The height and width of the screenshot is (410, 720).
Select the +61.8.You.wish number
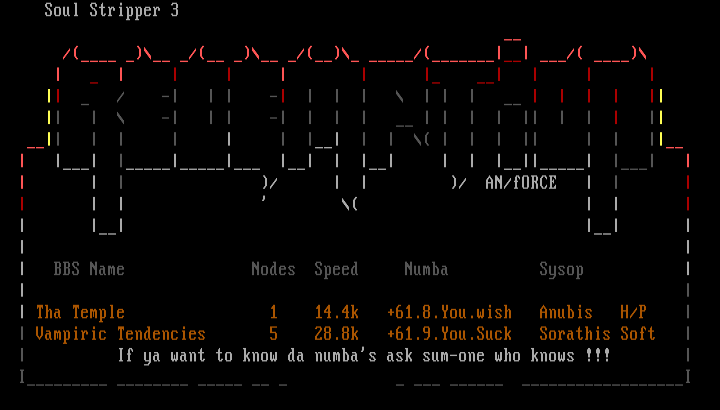[449, 312]
